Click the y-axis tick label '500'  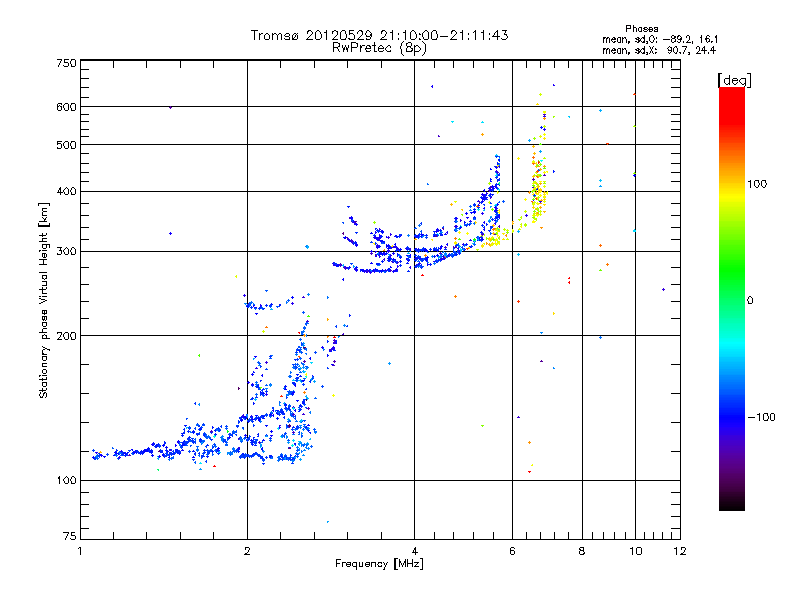click(66, 145)
